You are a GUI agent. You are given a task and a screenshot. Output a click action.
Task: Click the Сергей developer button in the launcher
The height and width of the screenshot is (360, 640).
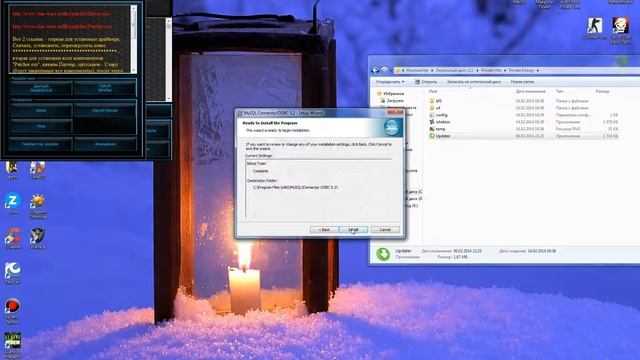coord(105,88)
